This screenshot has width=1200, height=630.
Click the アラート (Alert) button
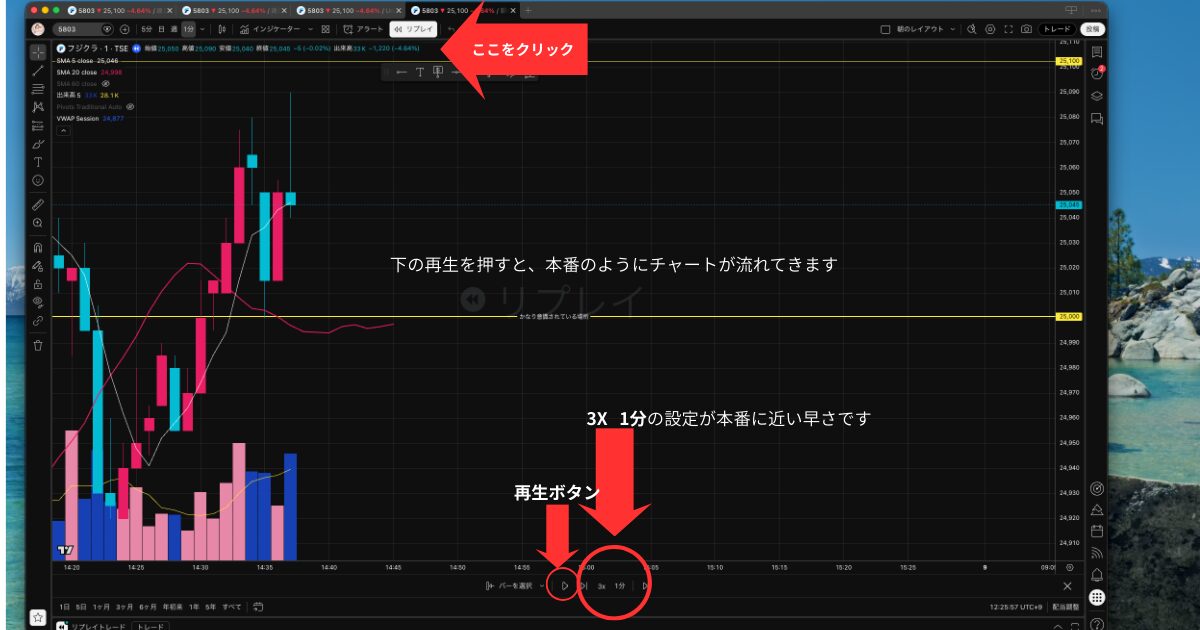(363, 29)
